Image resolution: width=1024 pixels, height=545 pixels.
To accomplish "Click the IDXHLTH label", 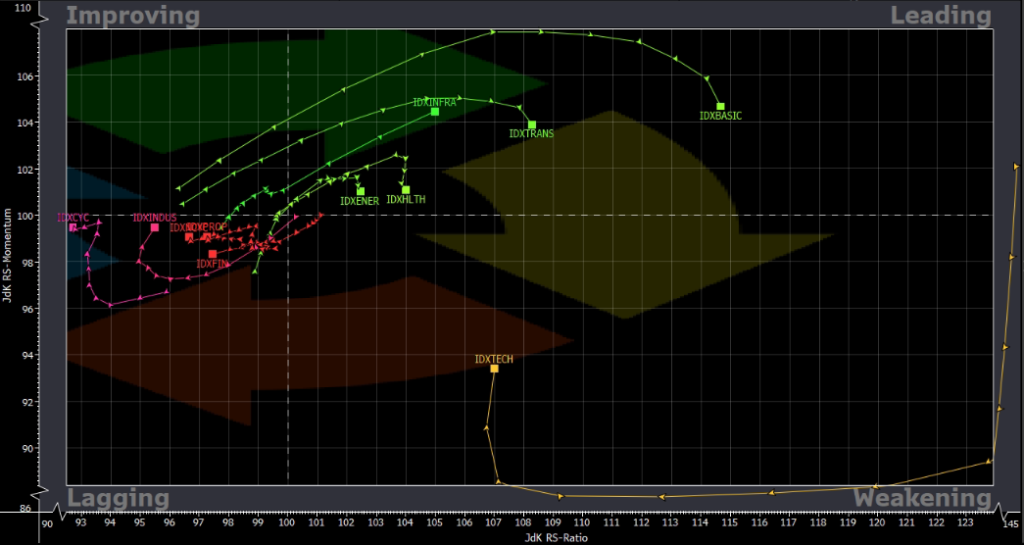I will point(406,200).
